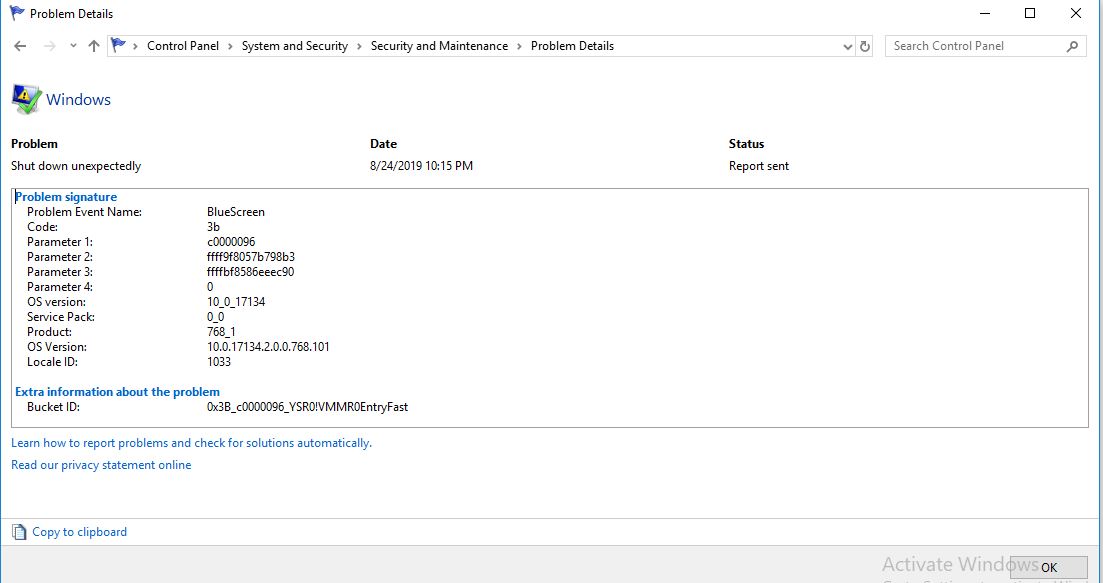
Task: Open System and Security breadcrumb
Action: tap(295, 46)
